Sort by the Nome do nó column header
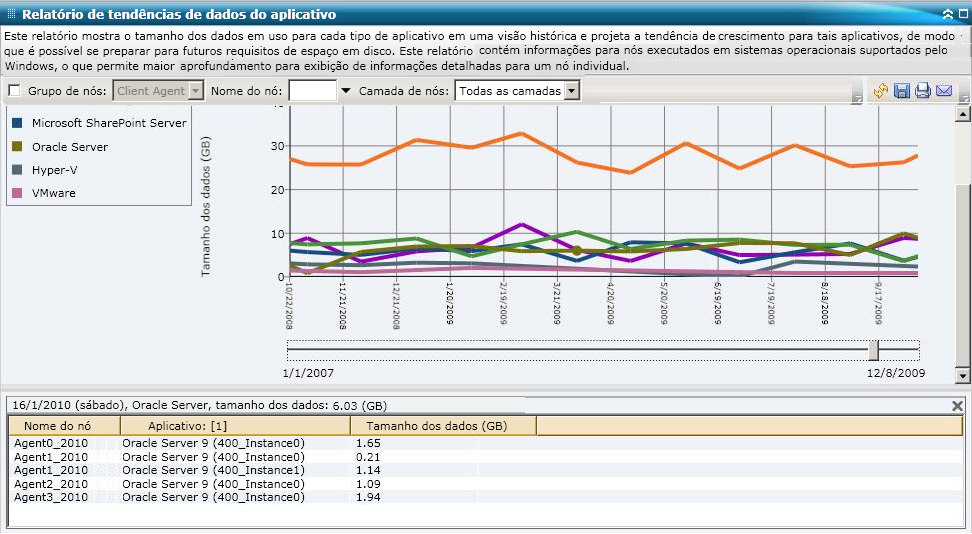 (64, 426)
